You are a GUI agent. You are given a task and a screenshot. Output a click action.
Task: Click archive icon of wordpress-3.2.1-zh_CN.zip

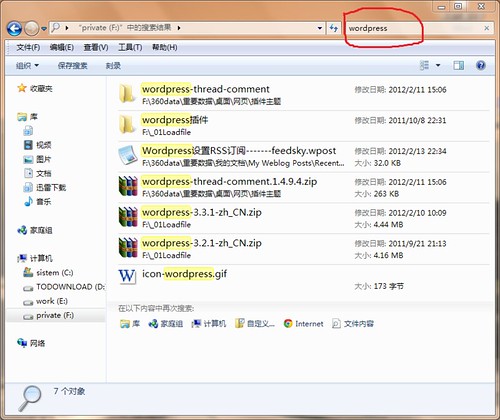(x=128, y=247)
